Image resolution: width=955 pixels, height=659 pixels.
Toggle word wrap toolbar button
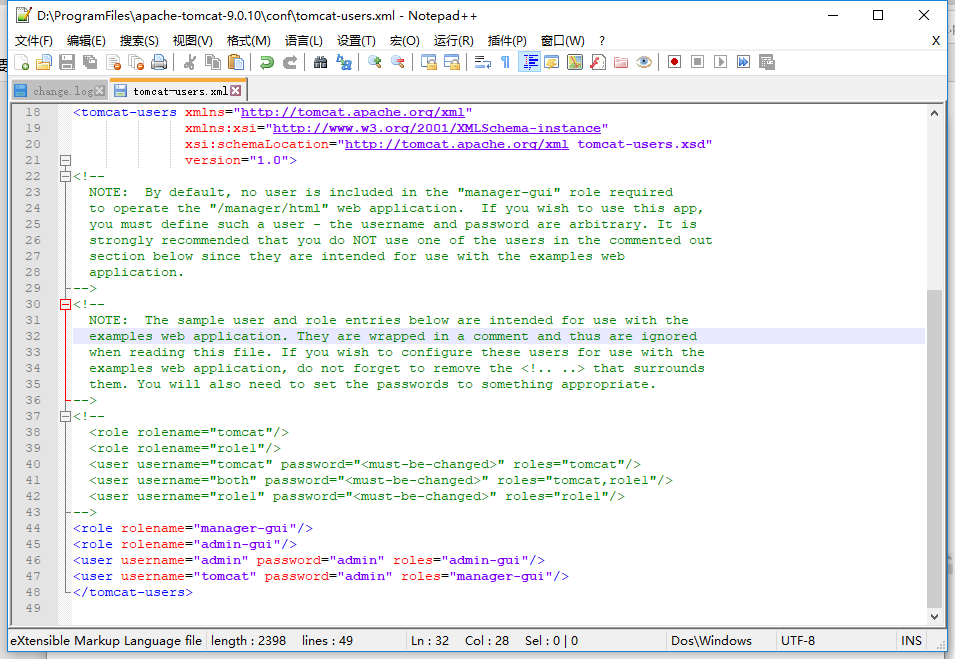coord(483,62)
